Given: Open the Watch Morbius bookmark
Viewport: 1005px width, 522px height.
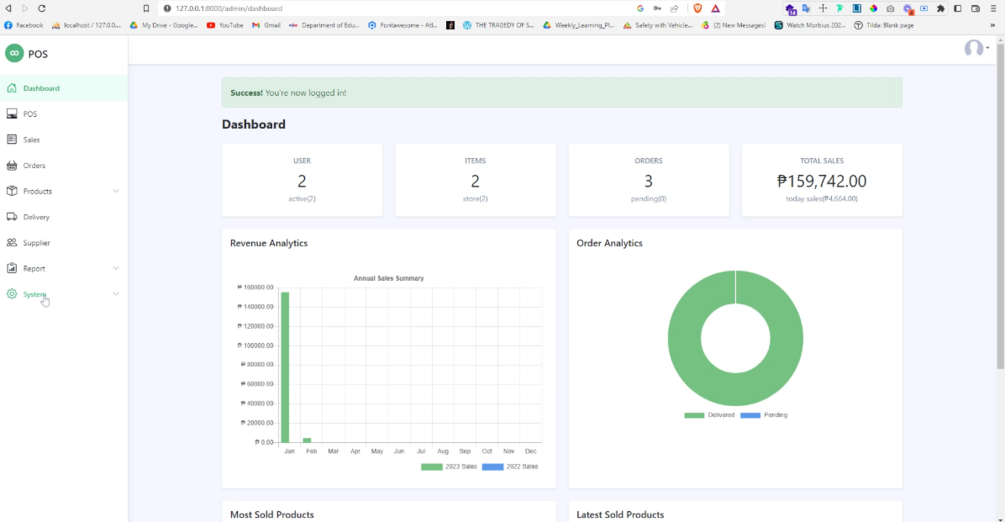Looking at the screenshot, I should click(x=810, y=25).
